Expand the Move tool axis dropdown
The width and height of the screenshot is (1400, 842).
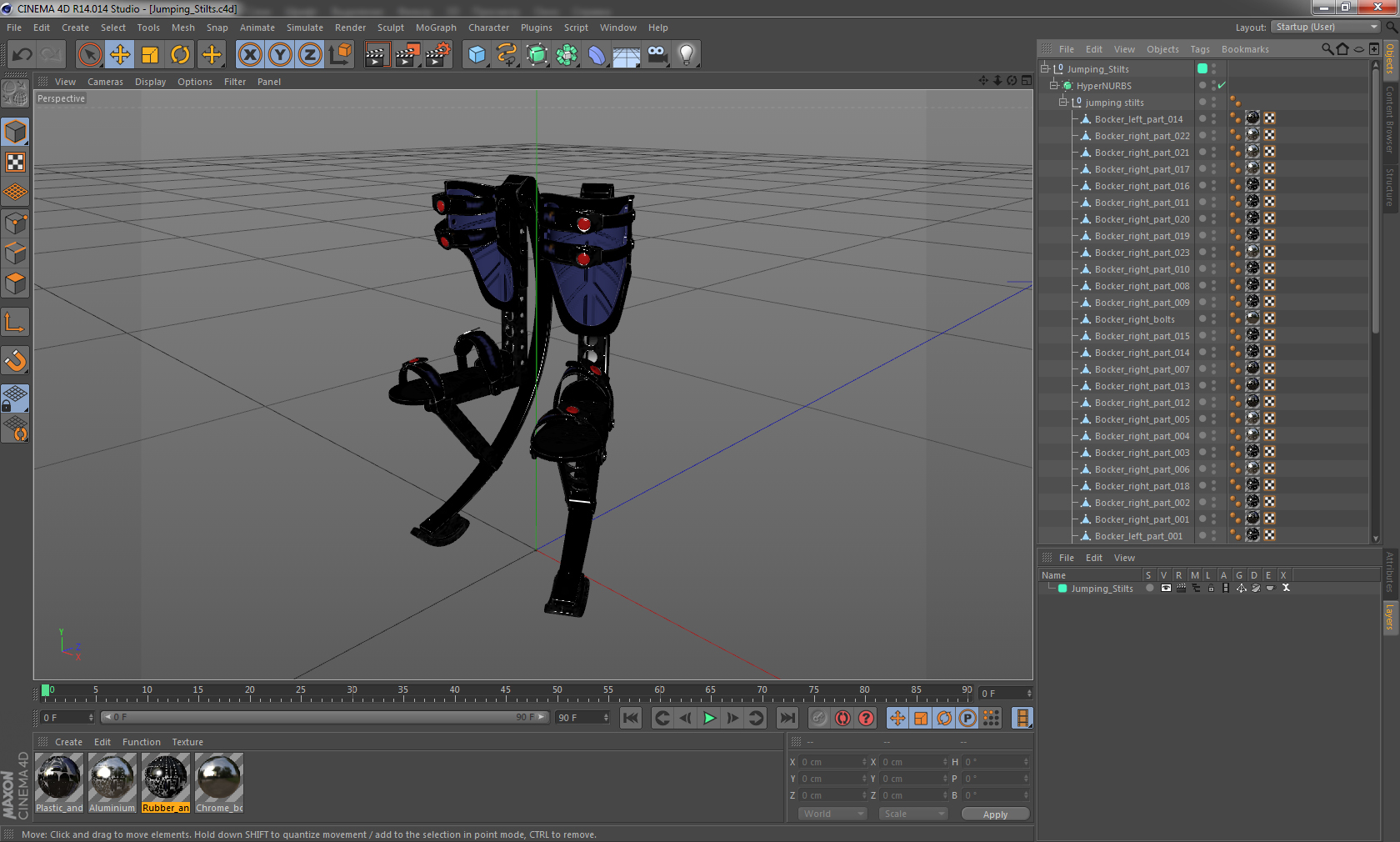coord(212,55)
